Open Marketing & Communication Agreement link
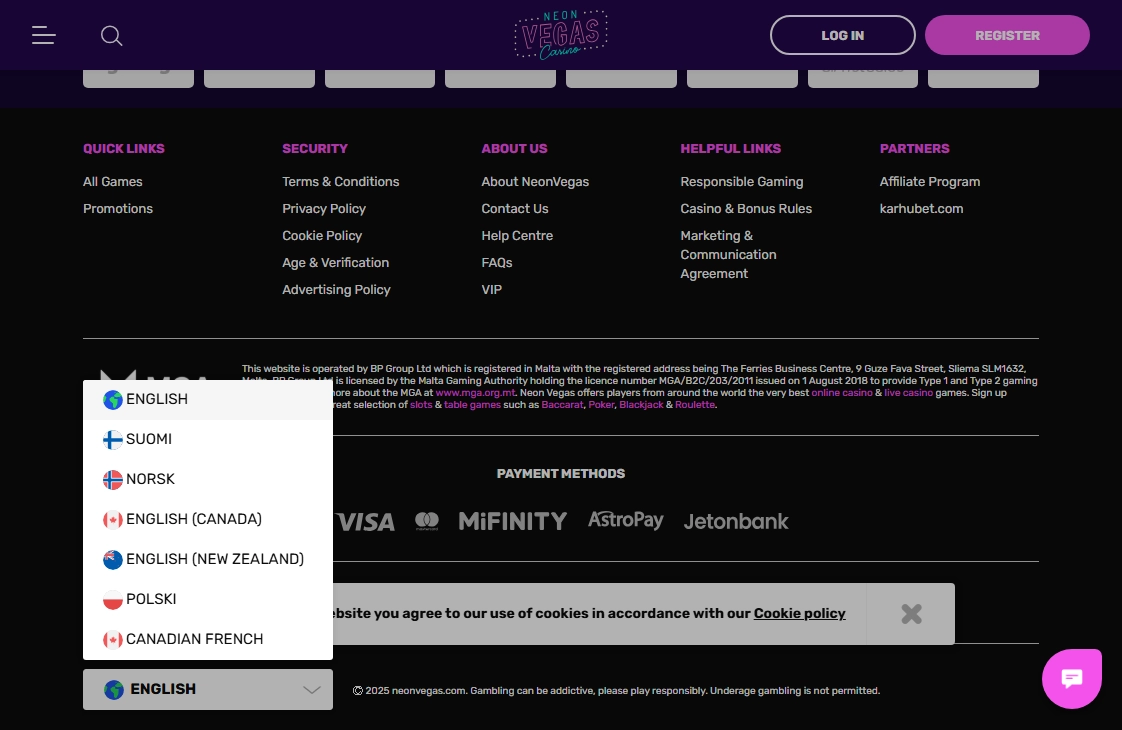1122x730 pixels. (728, 255)
